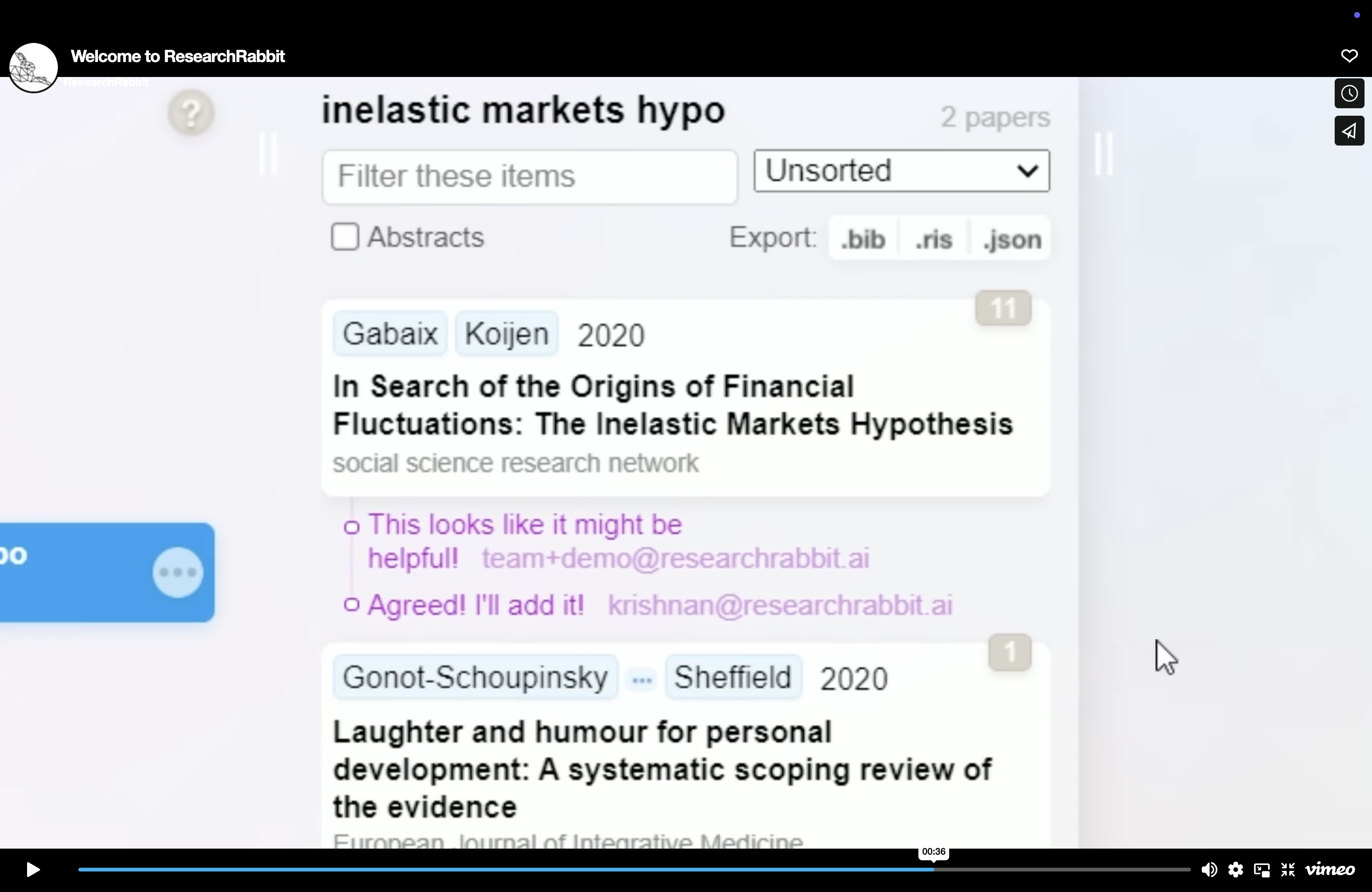Add video to Watch Later clock icon

point(1349,93)
